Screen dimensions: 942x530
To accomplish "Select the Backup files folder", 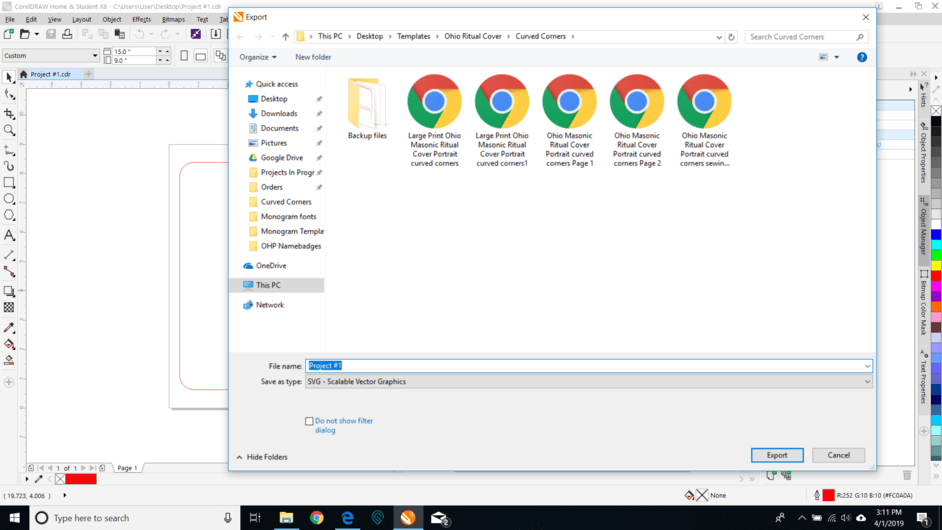I will [367, 108].
